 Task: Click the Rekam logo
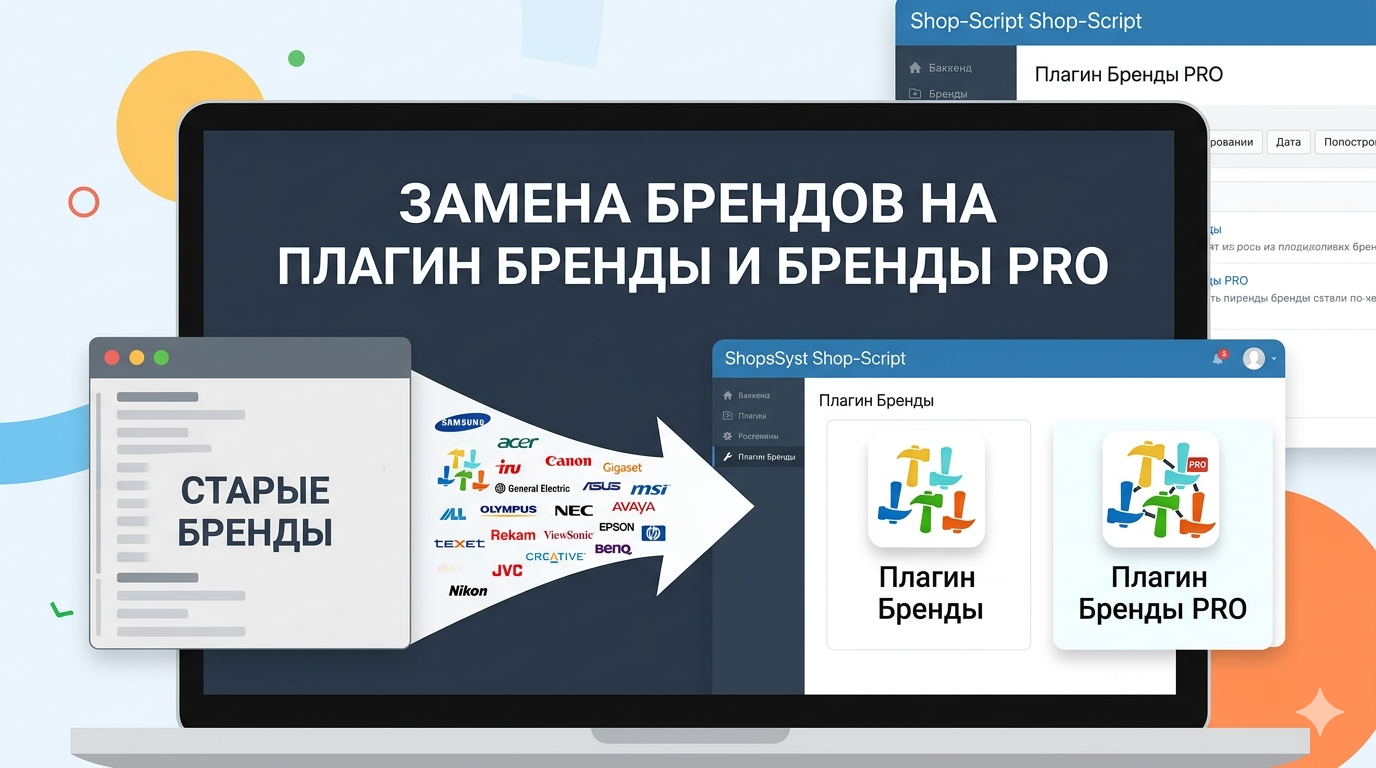513,535
